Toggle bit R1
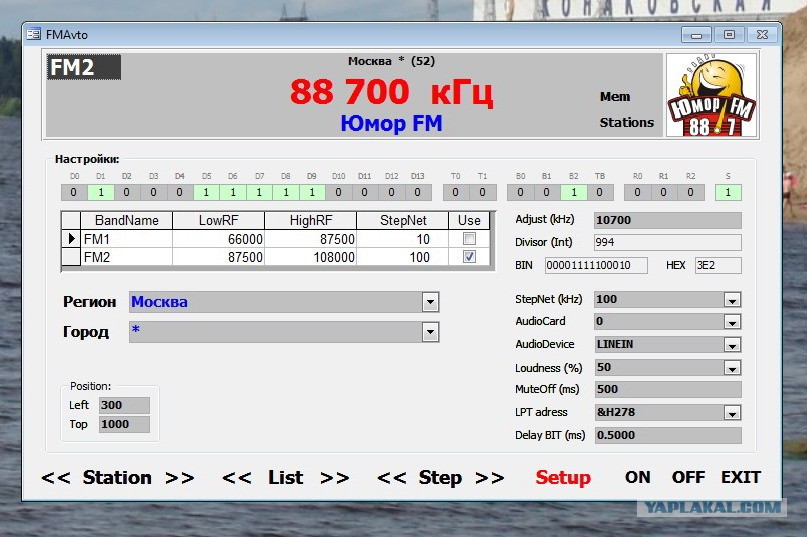The image size is (807, 537). [x=663, y=193]
